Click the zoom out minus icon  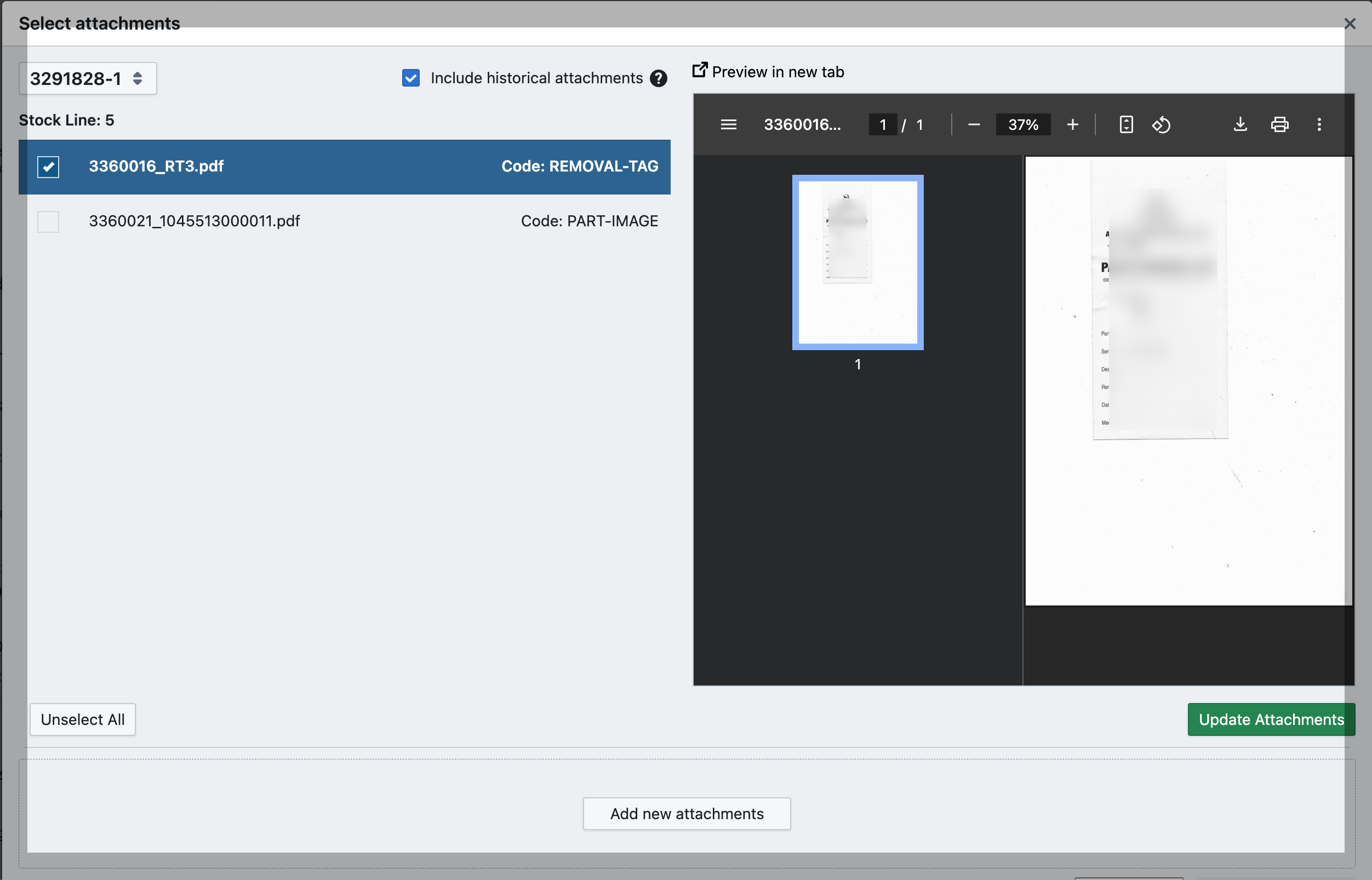974,124
